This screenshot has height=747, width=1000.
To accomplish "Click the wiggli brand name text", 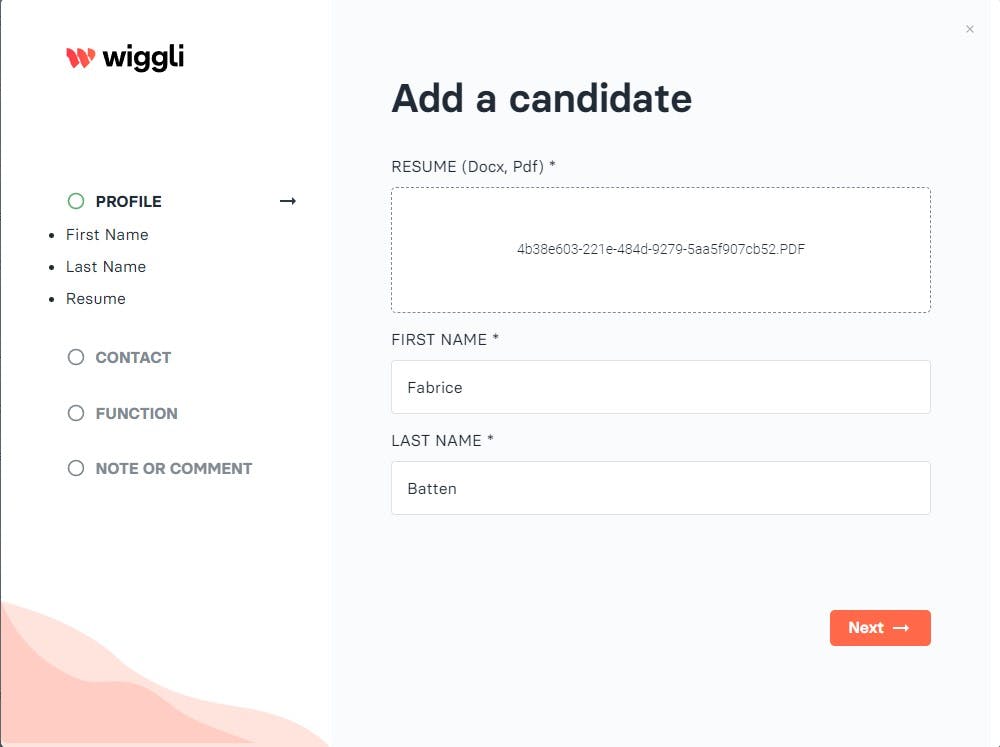I will pyautogui.click(x=143, y=58).
